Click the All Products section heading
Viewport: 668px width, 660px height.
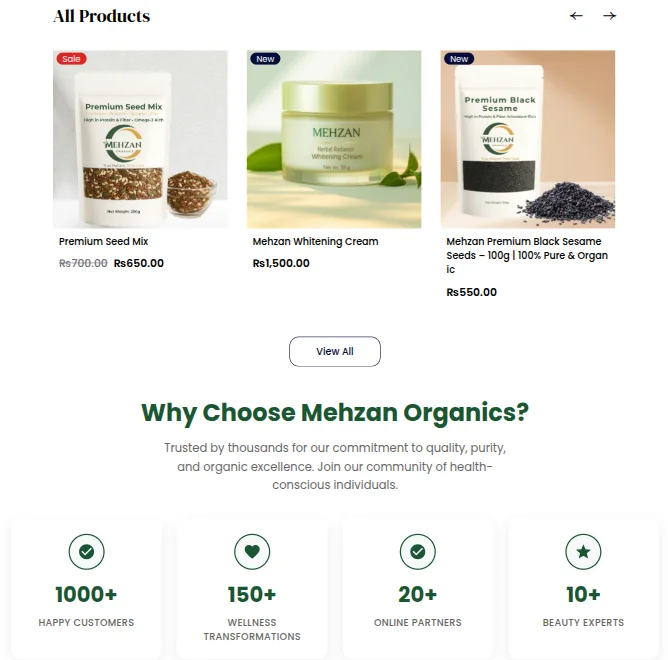102,16
